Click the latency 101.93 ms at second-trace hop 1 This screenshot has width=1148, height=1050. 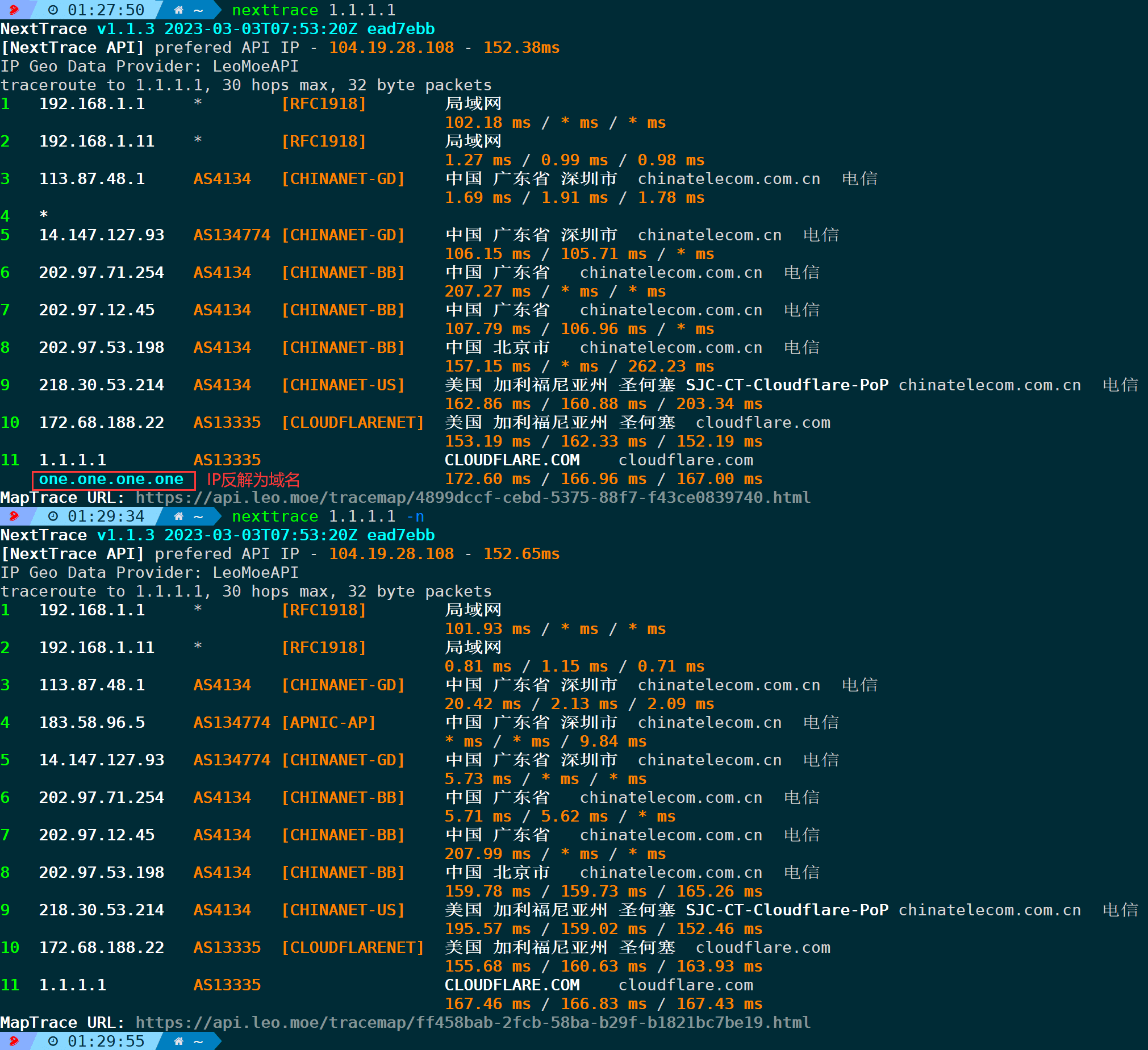(x=487, y=629)
